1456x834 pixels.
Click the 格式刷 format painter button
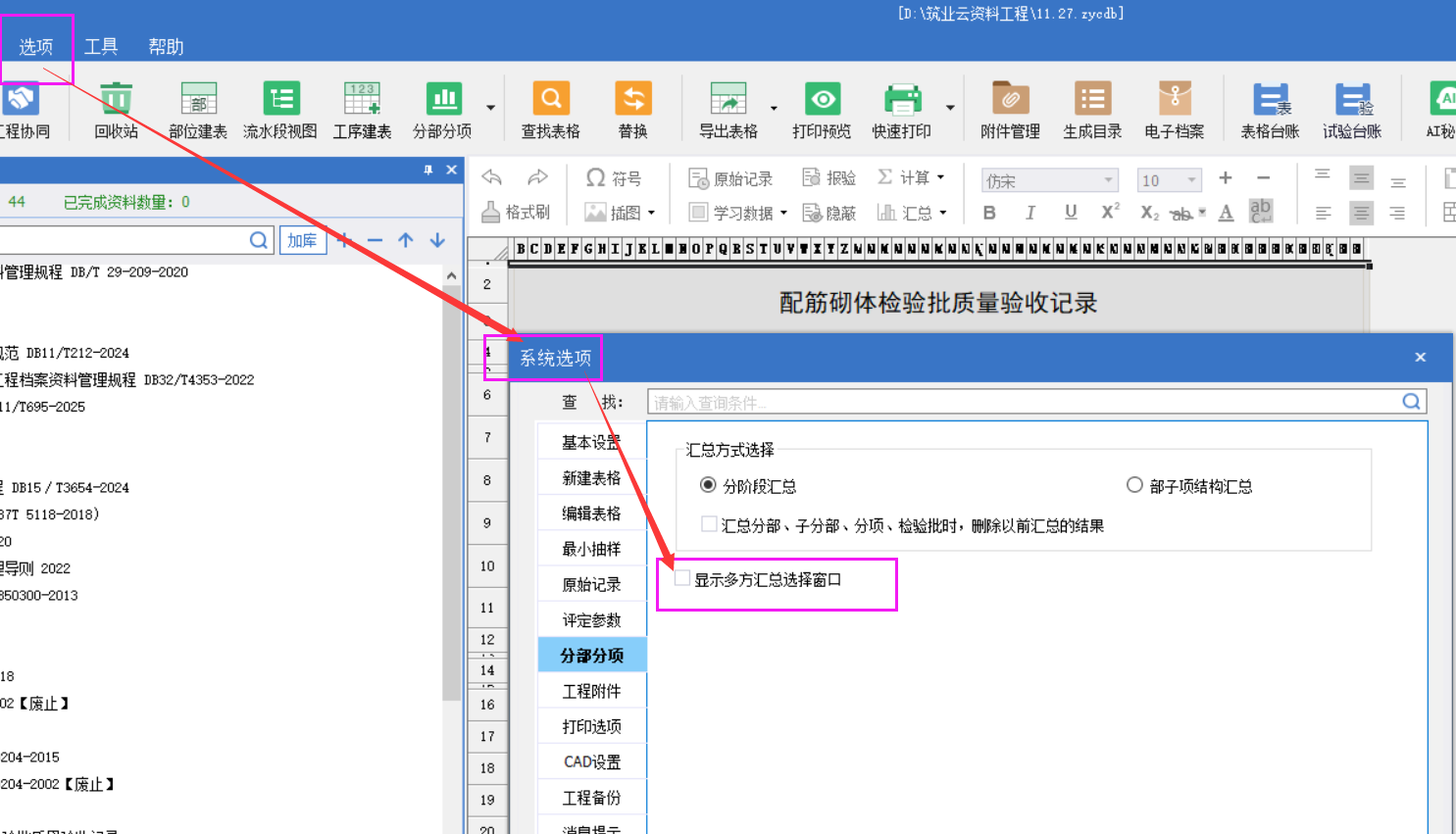tap(517, 212)
